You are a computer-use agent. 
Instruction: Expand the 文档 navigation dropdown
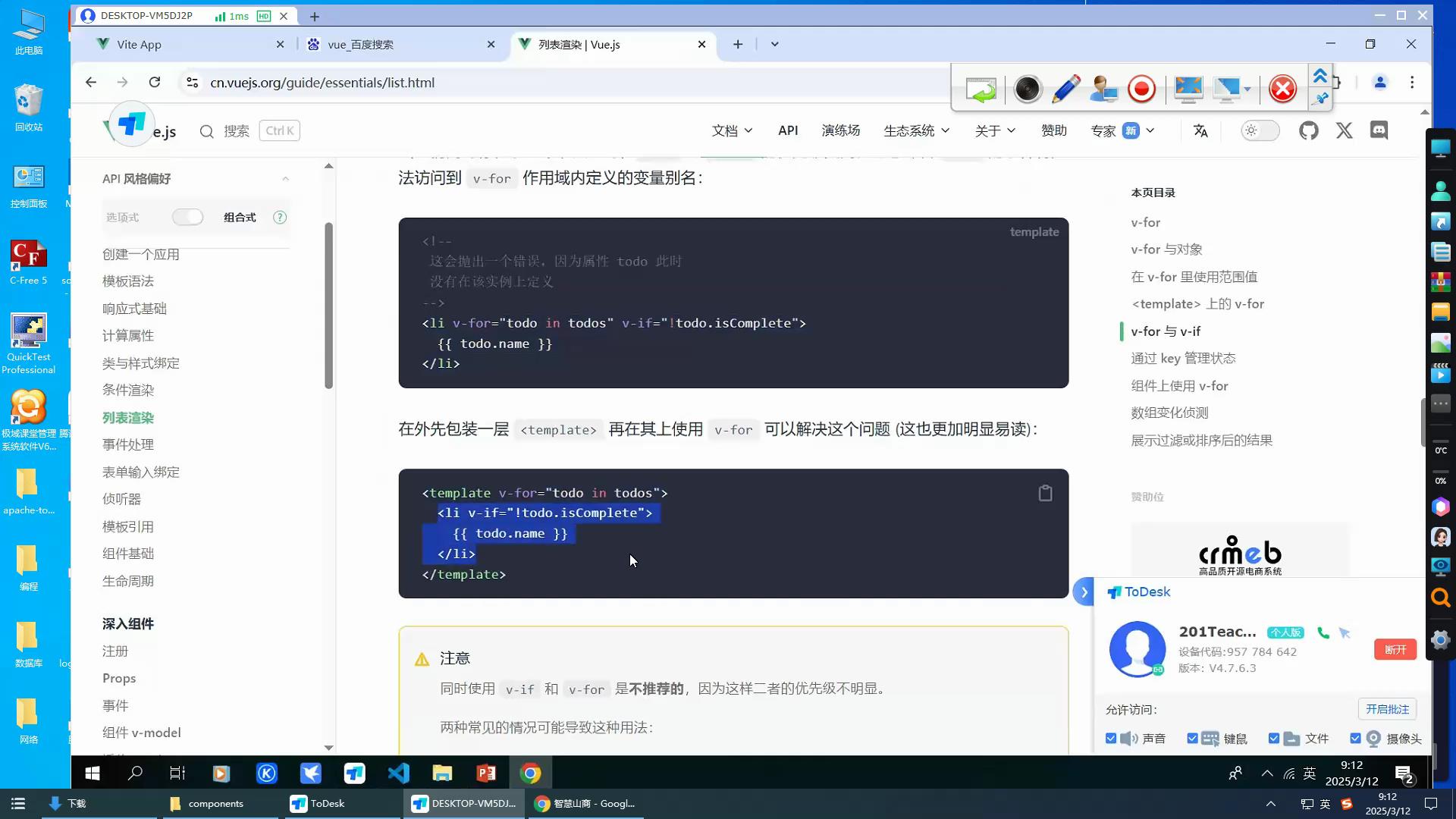732,130
